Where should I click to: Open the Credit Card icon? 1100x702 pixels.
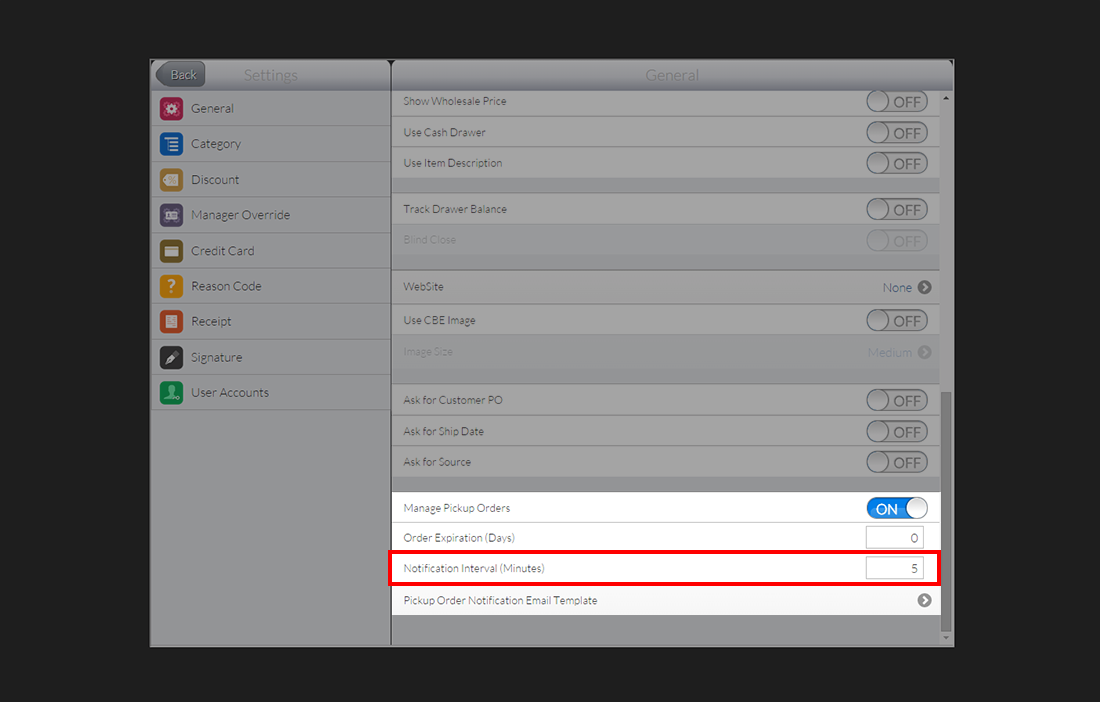click(171, 251)
